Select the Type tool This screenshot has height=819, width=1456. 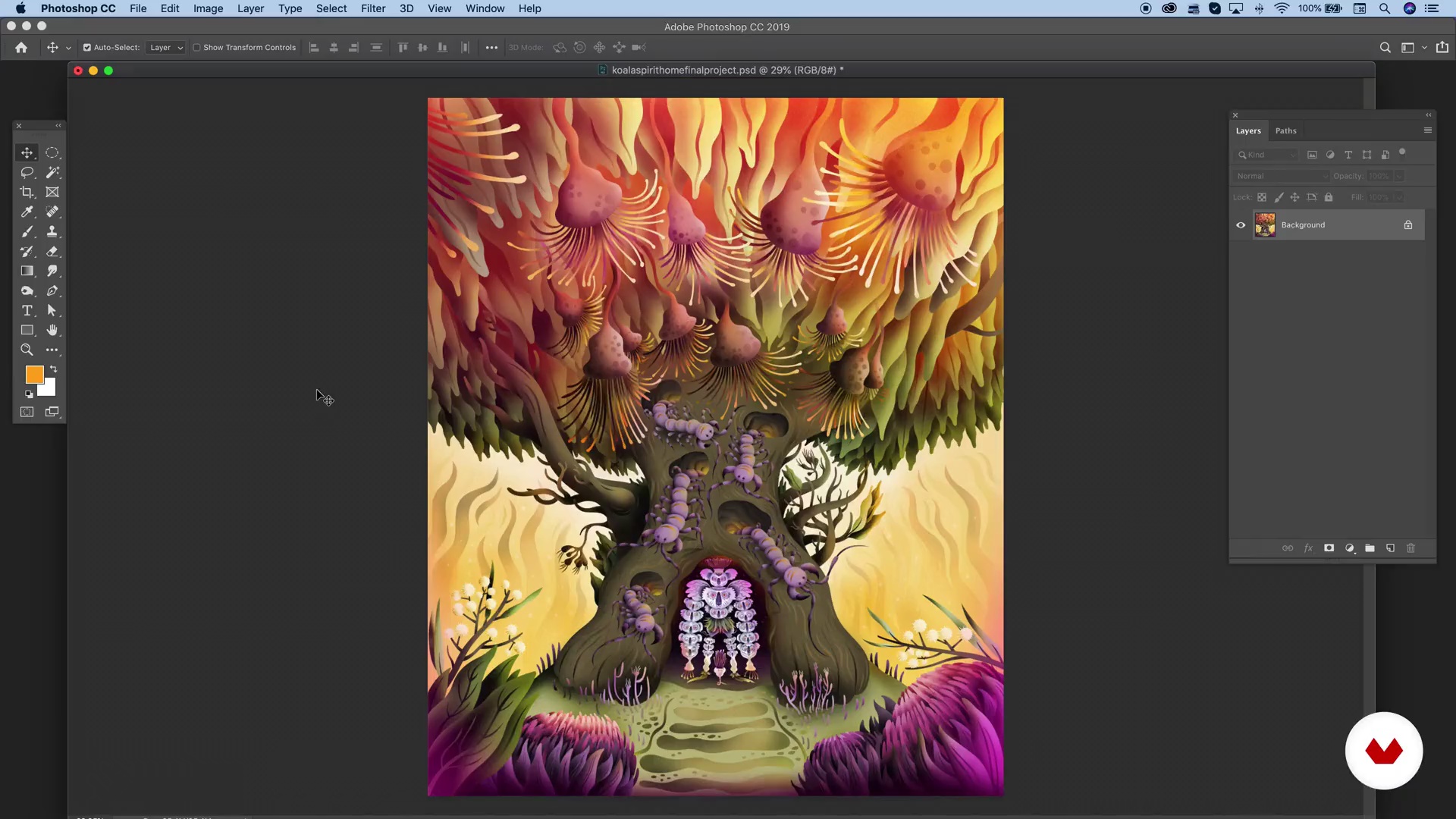click(x=27, y=310)
